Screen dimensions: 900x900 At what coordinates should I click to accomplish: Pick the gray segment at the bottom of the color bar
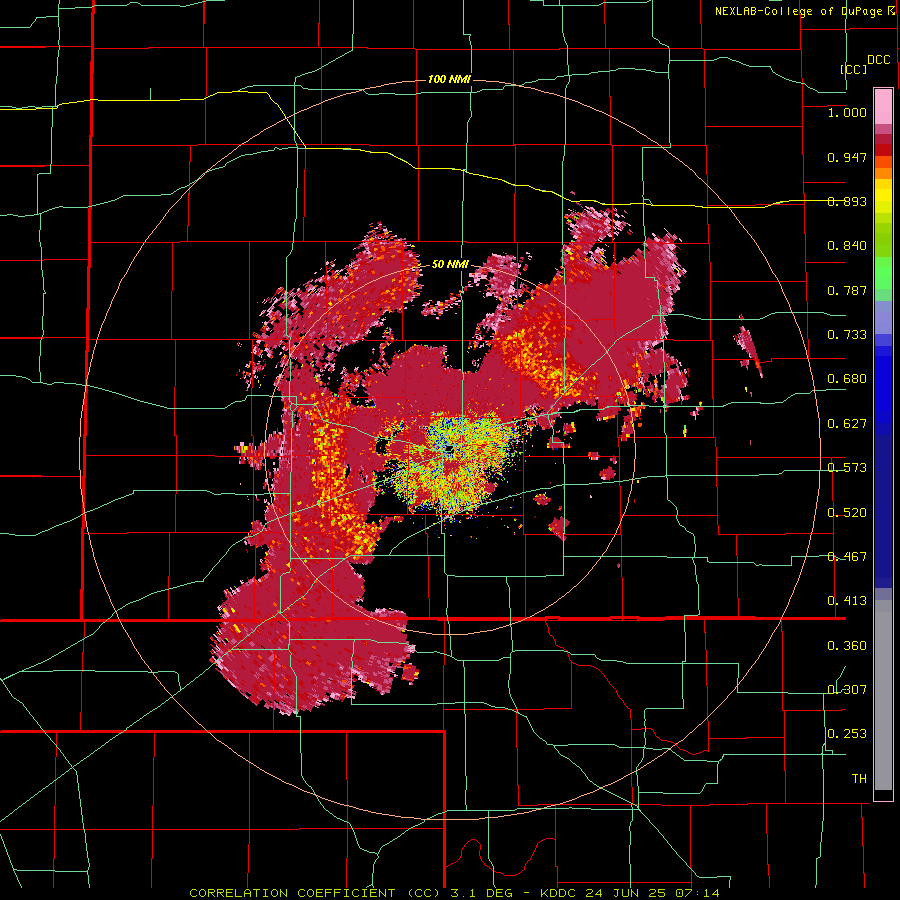[883, 695]
